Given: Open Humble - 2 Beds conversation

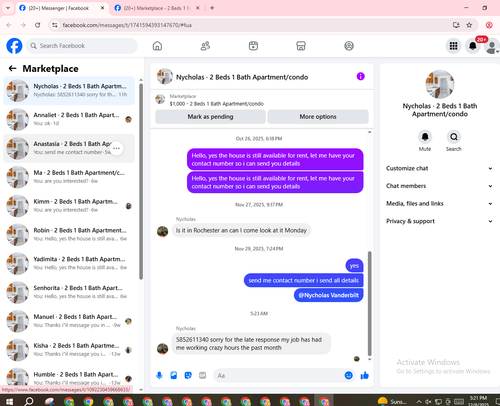Looking at the screenshot, I should point(69,378).
